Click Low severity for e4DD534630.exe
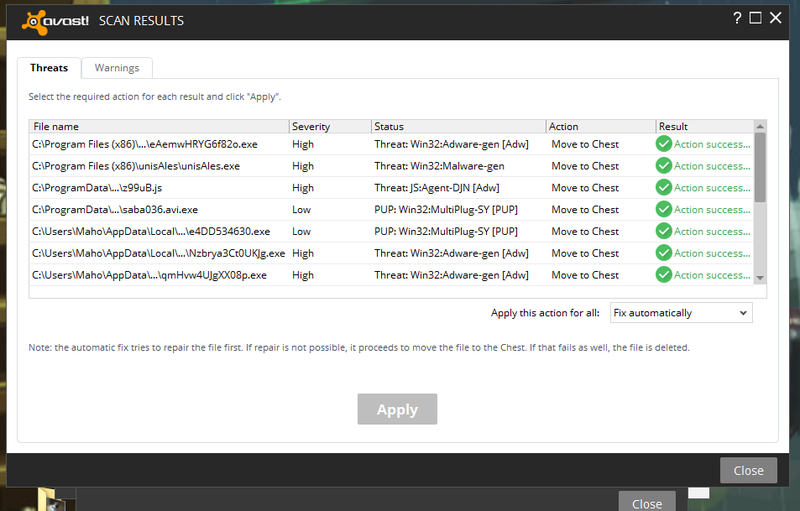 302,232
